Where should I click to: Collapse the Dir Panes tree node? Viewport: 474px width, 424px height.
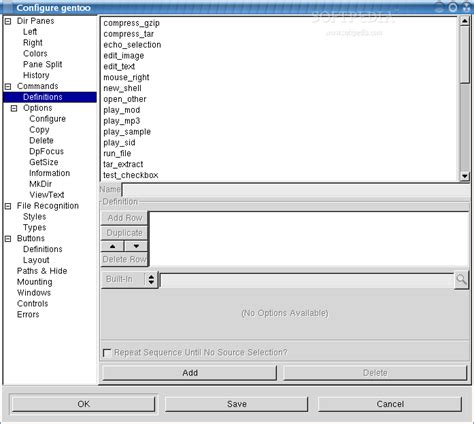pyautogui.click(x=8, y=21)
